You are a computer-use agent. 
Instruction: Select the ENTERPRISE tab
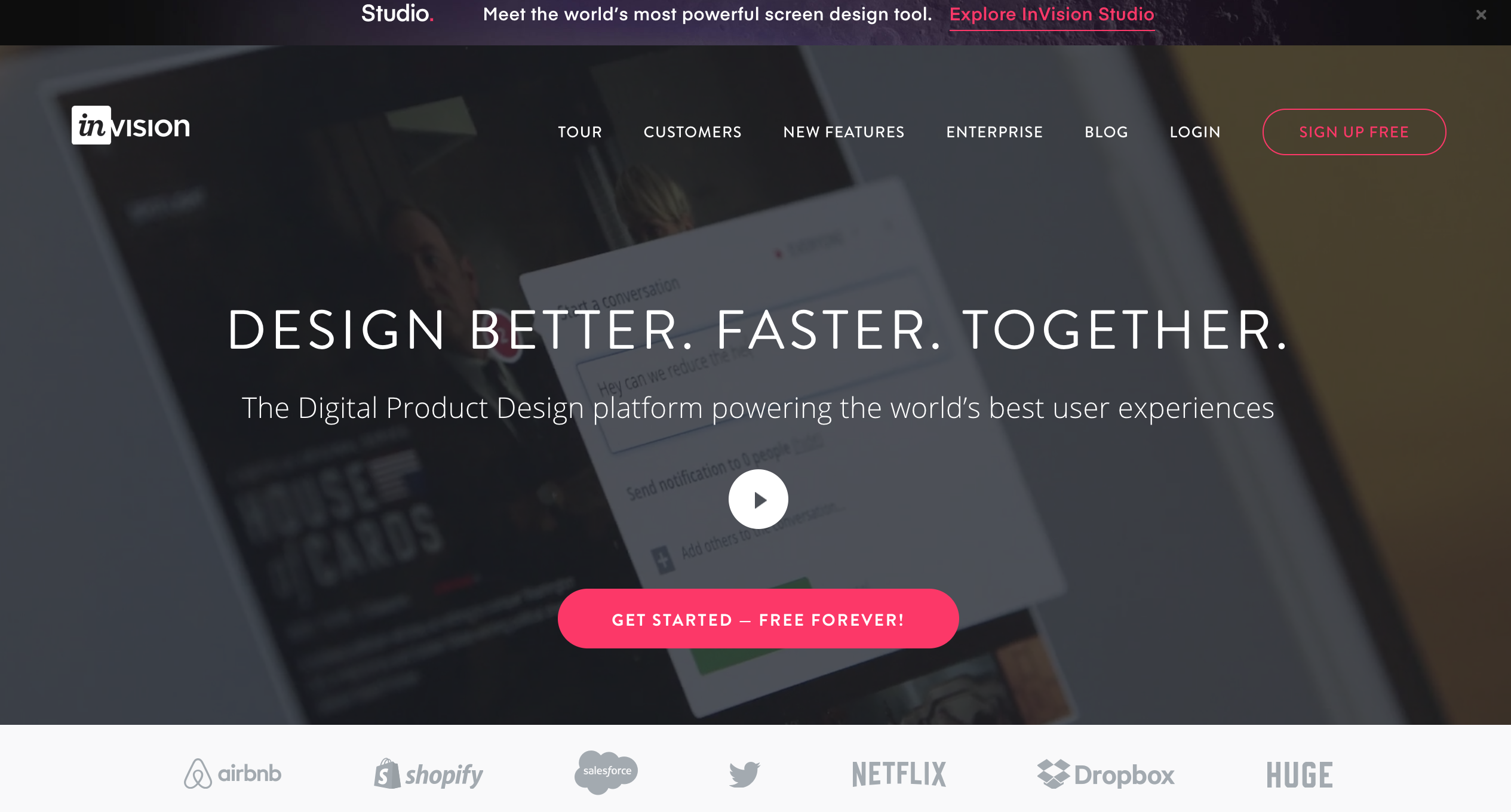[x=995, y=132]
